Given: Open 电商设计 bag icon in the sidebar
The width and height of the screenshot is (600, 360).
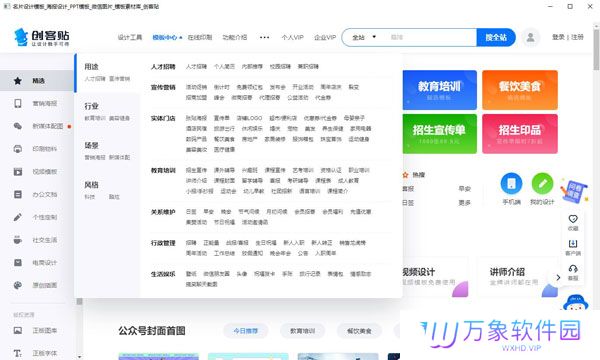Looking at the screenshot, I should pyautogui.click(x=18, y=262).
